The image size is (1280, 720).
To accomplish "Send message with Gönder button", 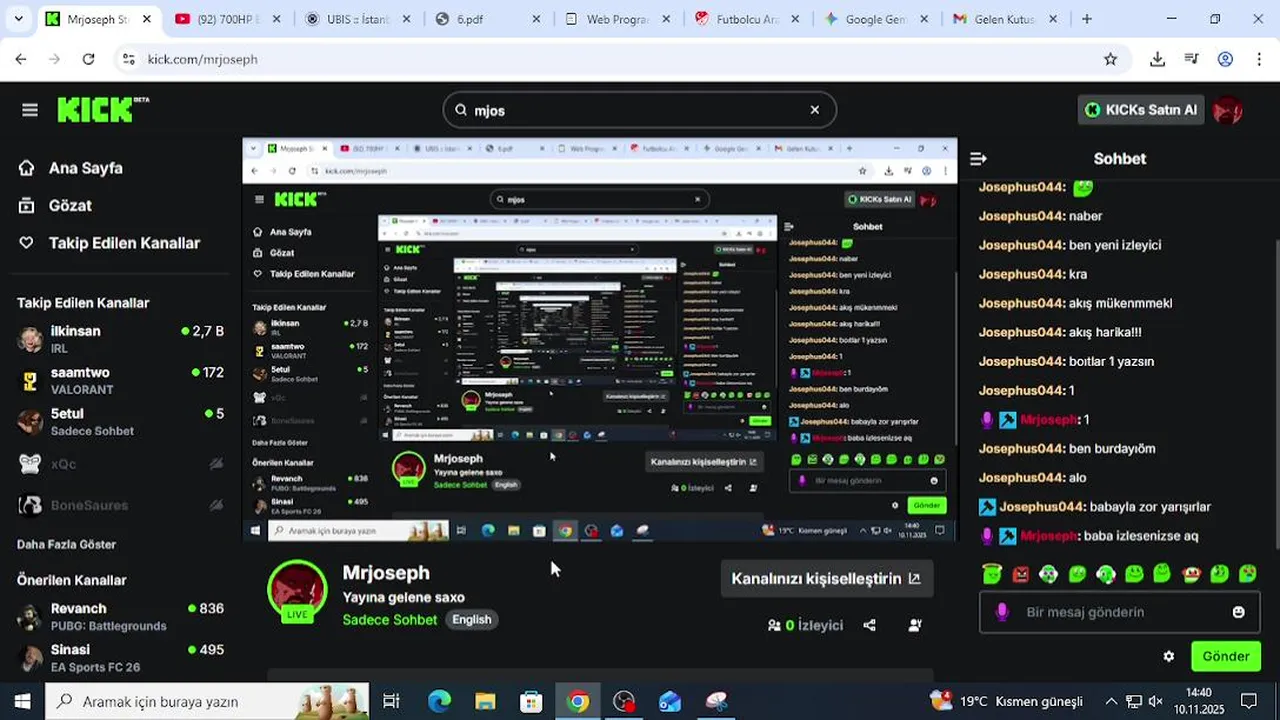I will pos(1226,656).
